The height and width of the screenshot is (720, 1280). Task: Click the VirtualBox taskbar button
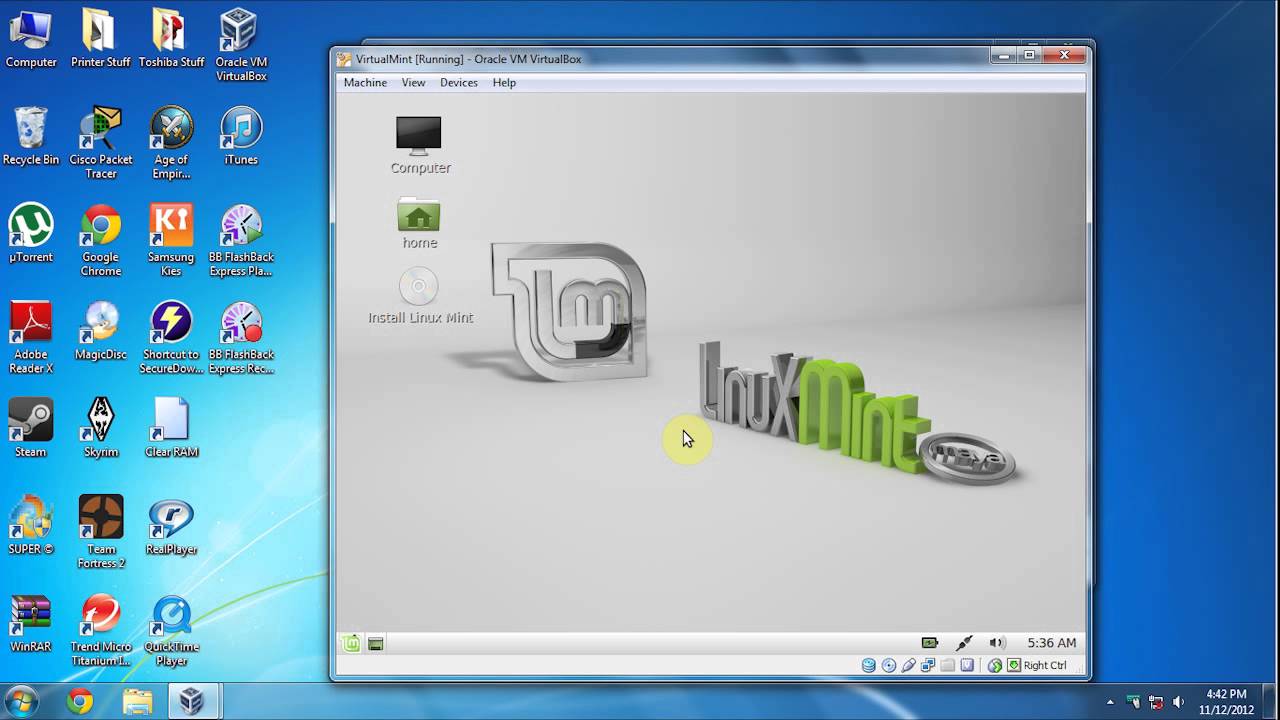click(192, 702)
